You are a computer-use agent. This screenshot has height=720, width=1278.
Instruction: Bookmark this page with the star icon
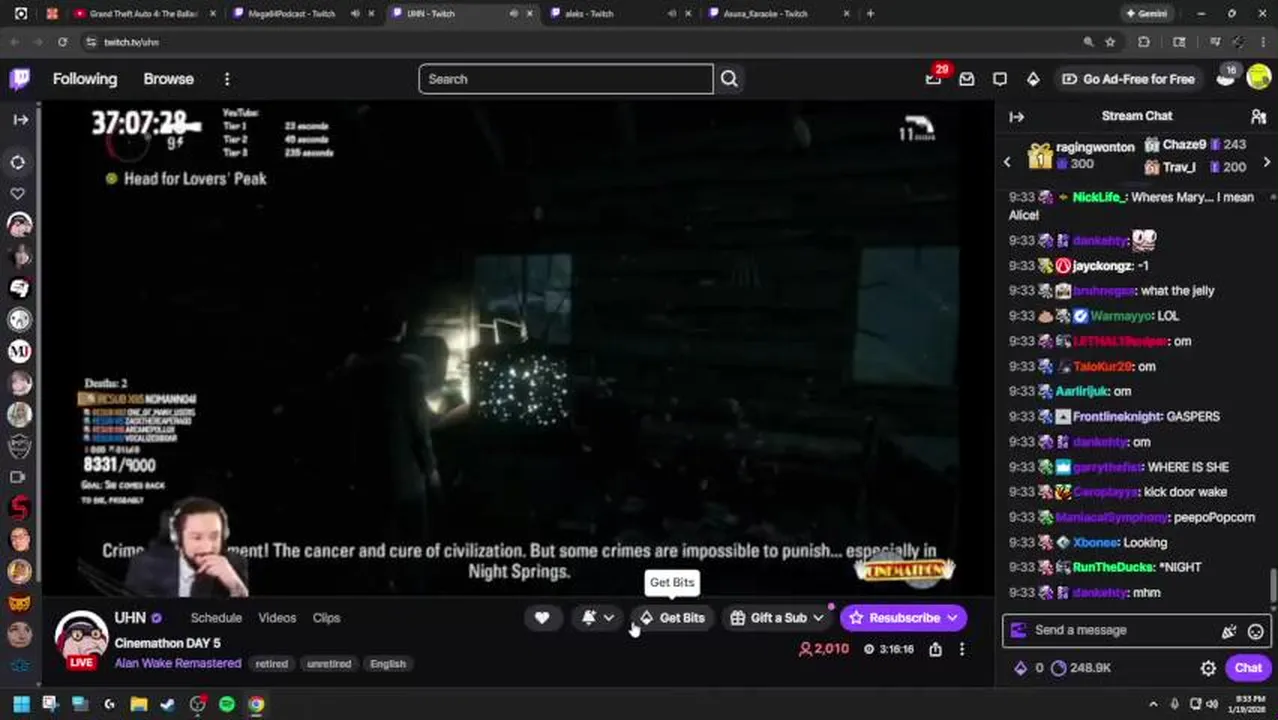click(x=1110, y=42)
